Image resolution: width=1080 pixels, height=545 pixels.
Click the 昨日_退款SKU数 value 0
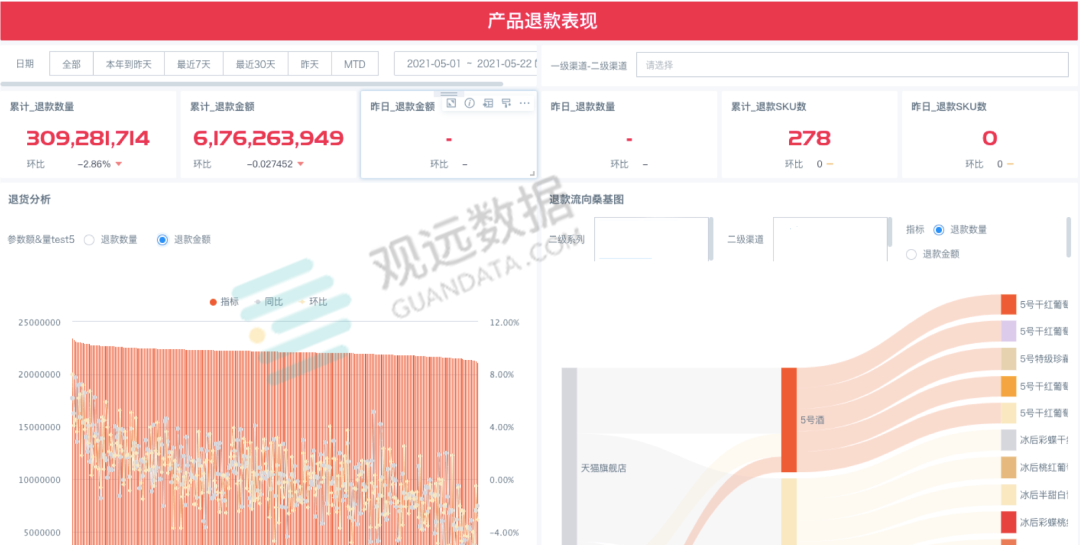989,138
